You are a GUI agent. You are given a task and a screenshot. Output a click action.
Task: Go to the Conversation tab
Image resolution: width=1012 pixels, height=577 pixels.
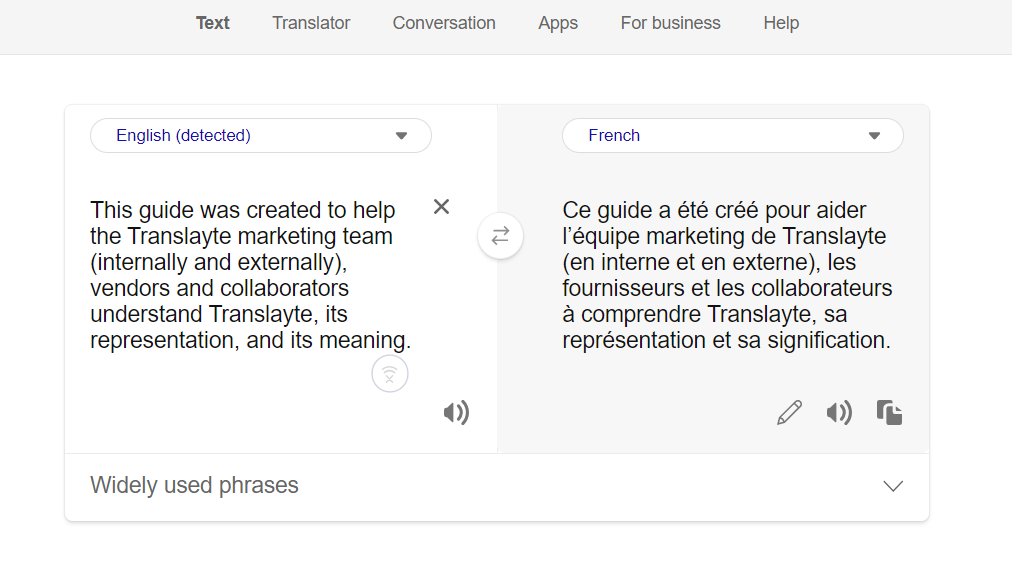click(444, 23)
